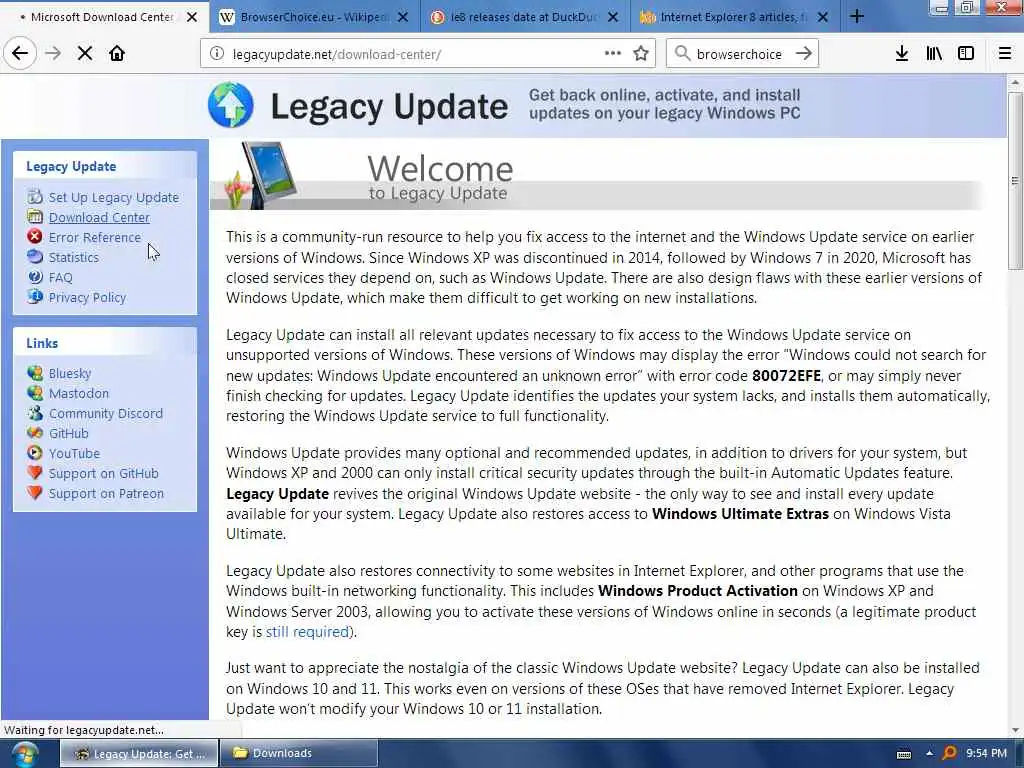Open page actions three-dot menu
The image size is (1024, 768).
[613, 54]
